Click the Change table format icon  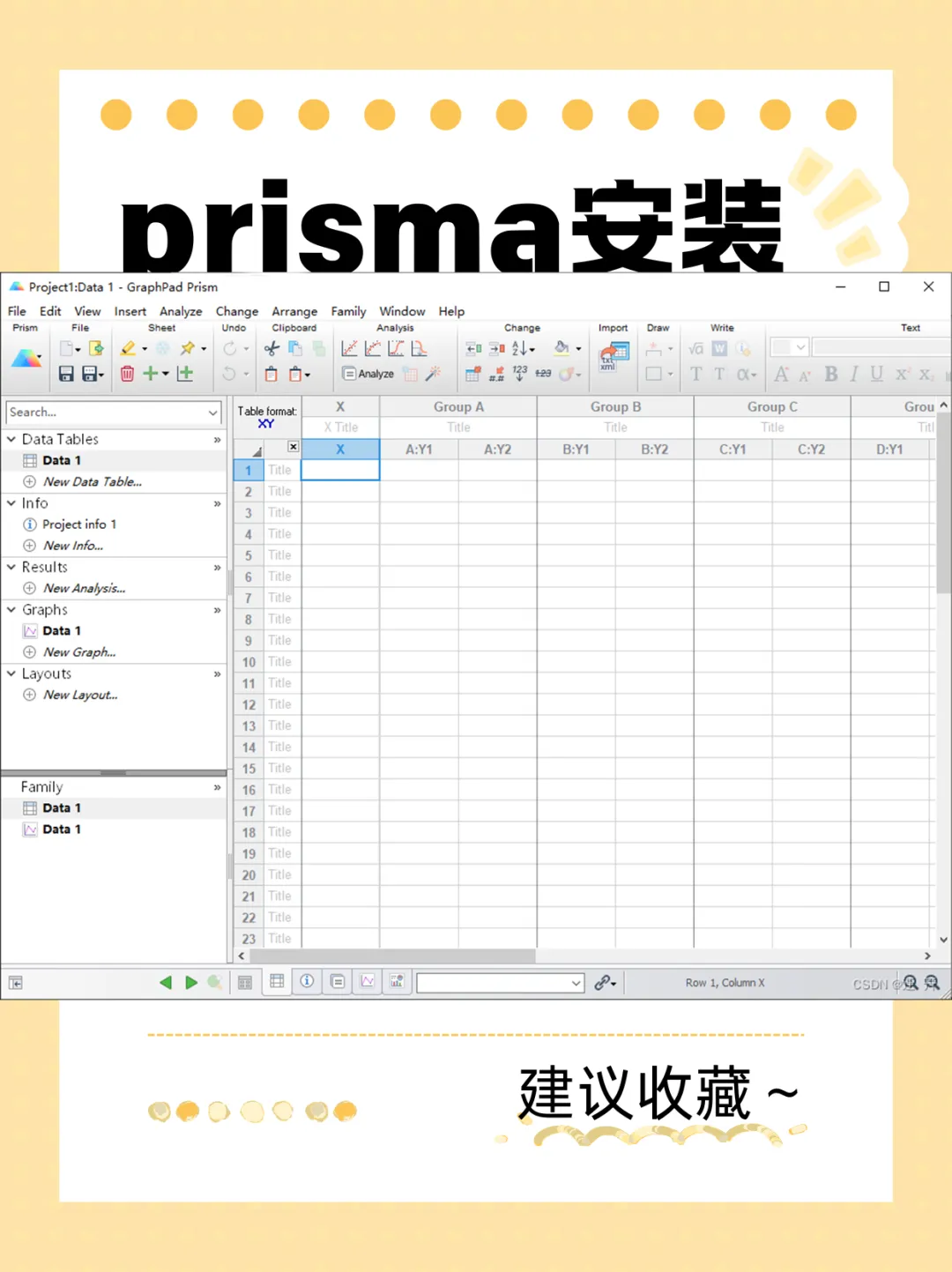click(x=473, y=374)
